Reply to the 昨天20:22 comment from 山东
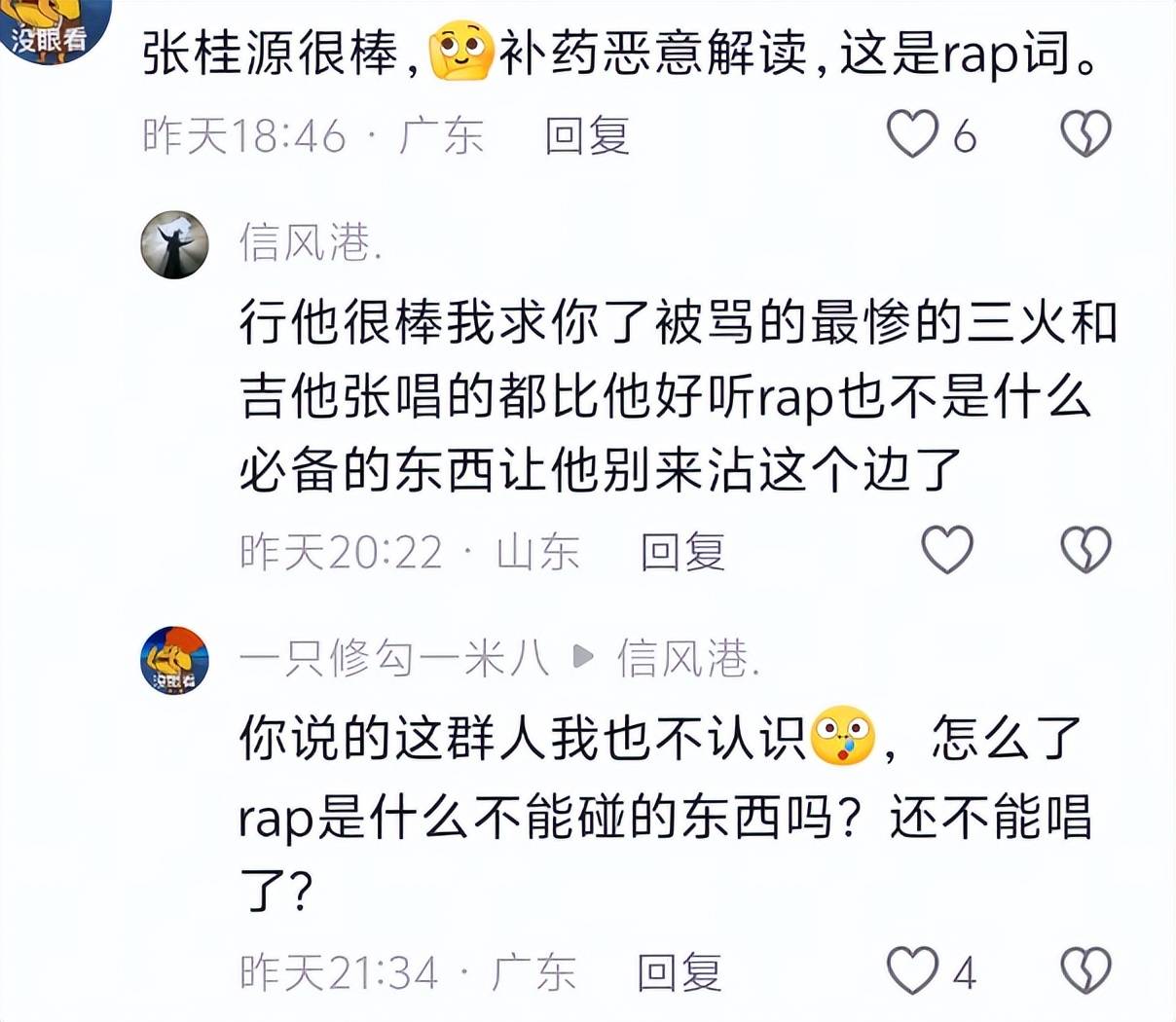Image resolution: width=1176 pixels, height=1022 pixels. coord(682,552)
